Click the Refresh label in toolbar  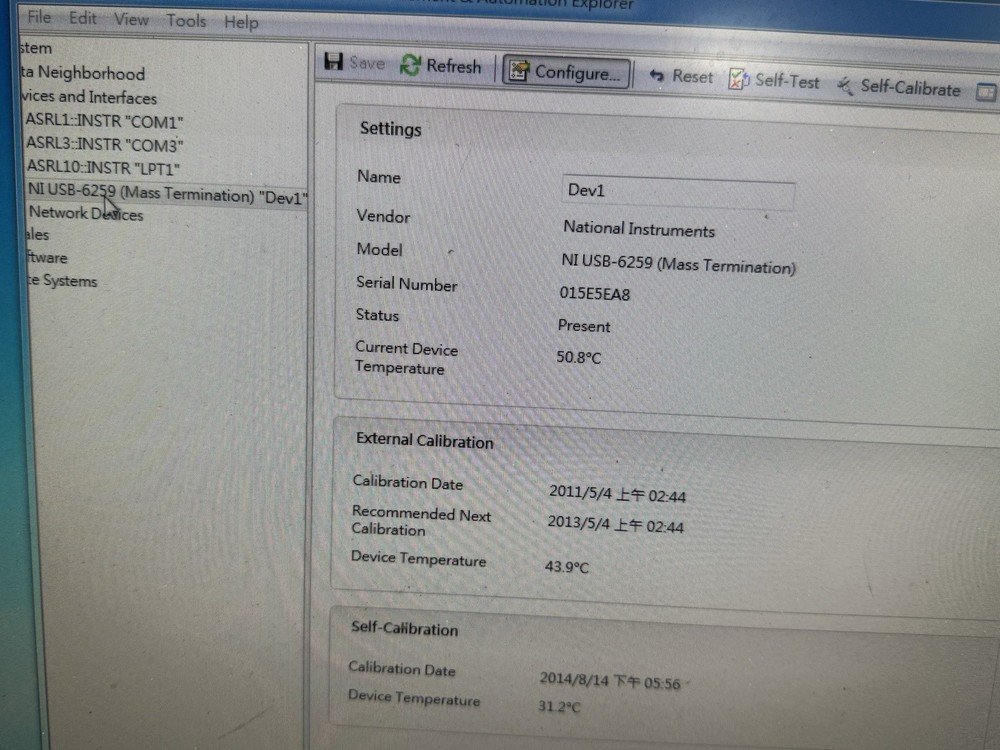(453, 66)
